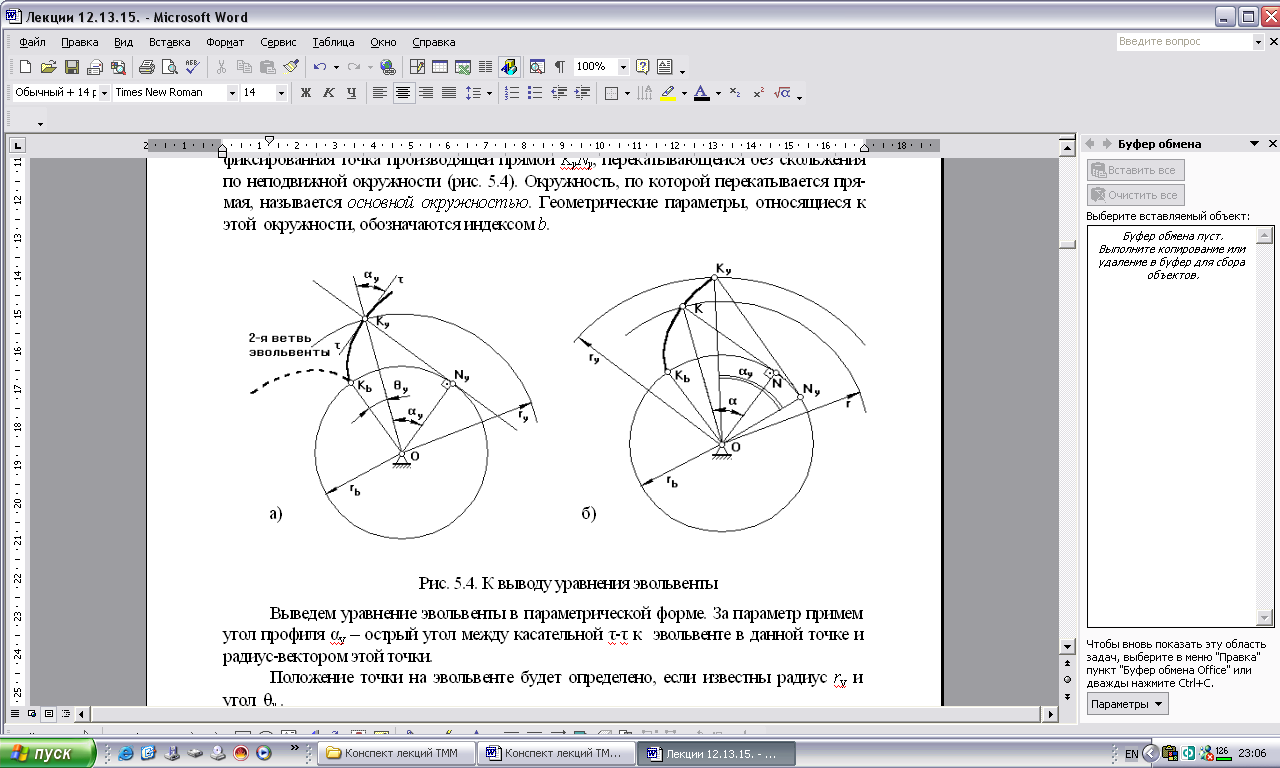Image resolution: width=1280 pixels, height=768 pixels.
Task: Open the Параметры dropdown button
Action: (1127, 704)
